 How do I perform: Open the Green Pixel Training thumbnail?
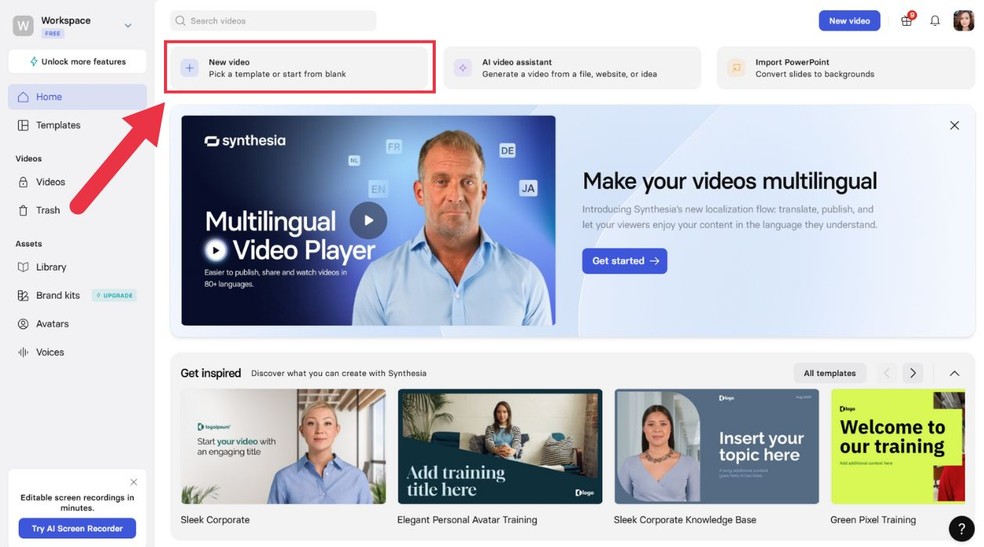(x=898, y=447)
